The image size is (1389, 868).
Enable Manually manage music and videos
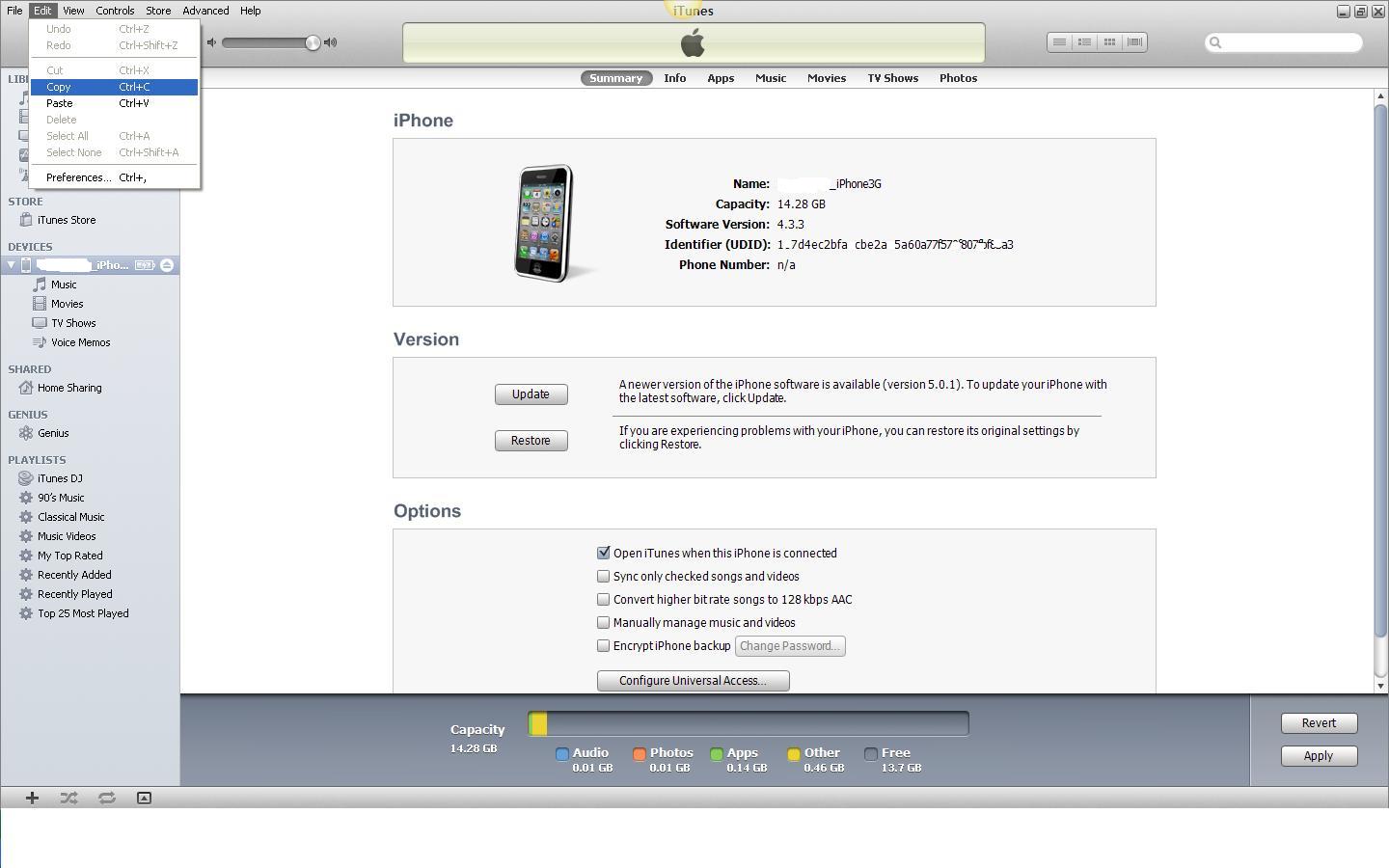(x=604, y=622)
